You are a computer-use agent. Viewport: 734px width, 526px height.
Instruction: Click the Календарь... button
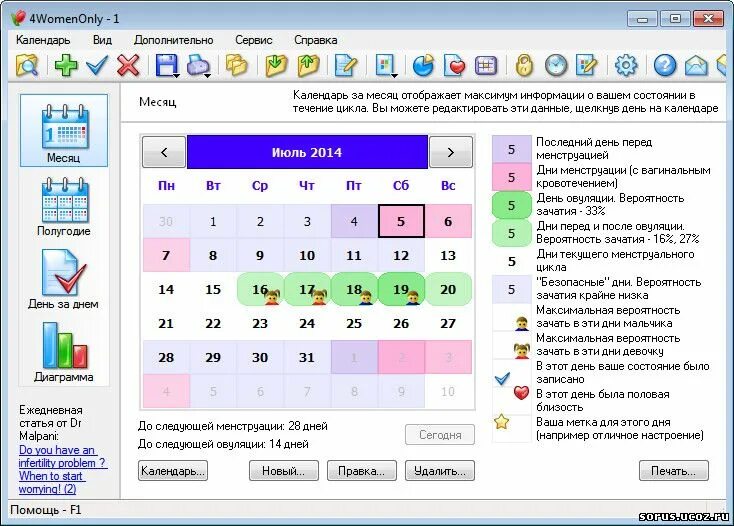pos(173,471)
